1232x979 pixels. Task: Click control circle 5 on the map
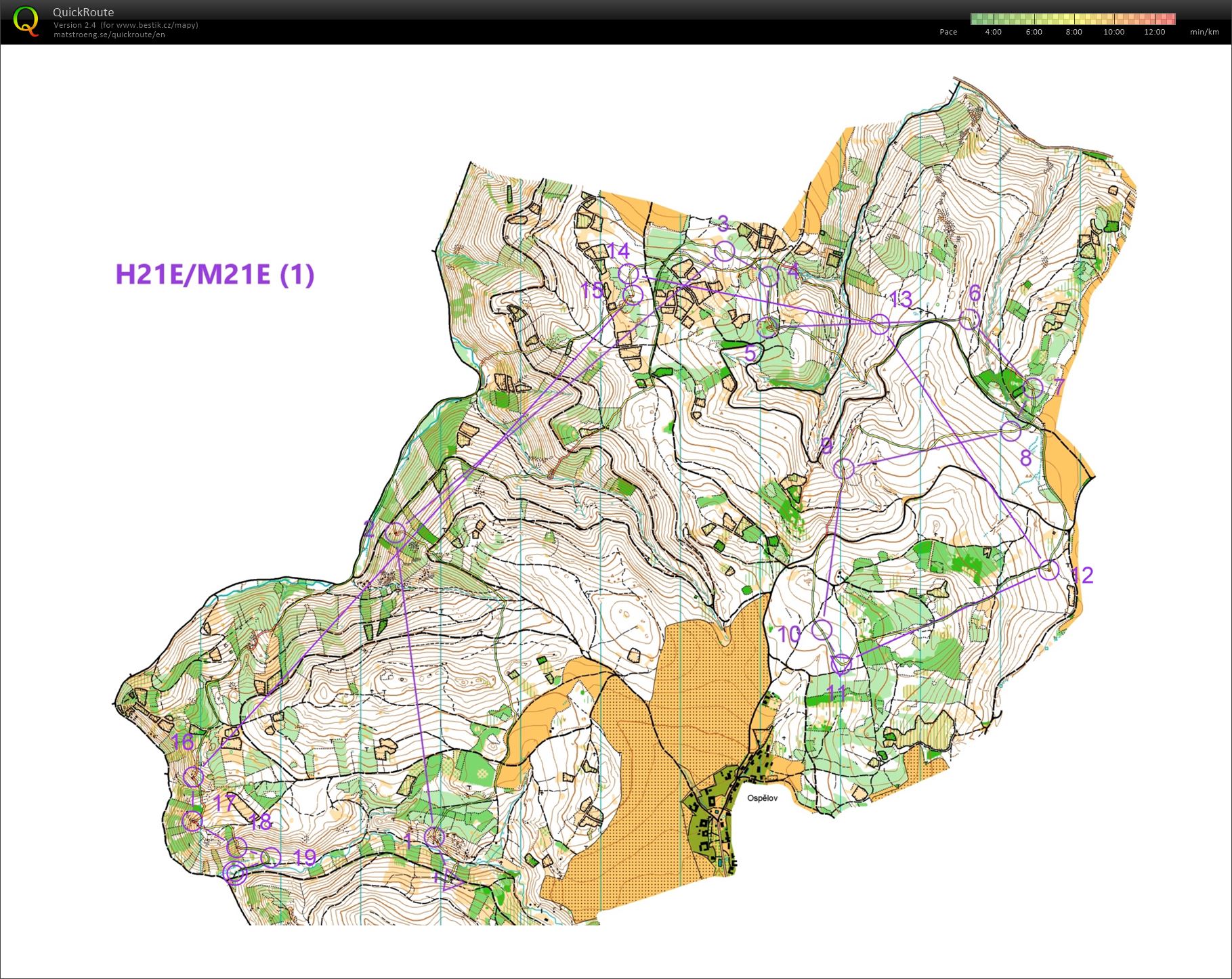pos(768,327)
